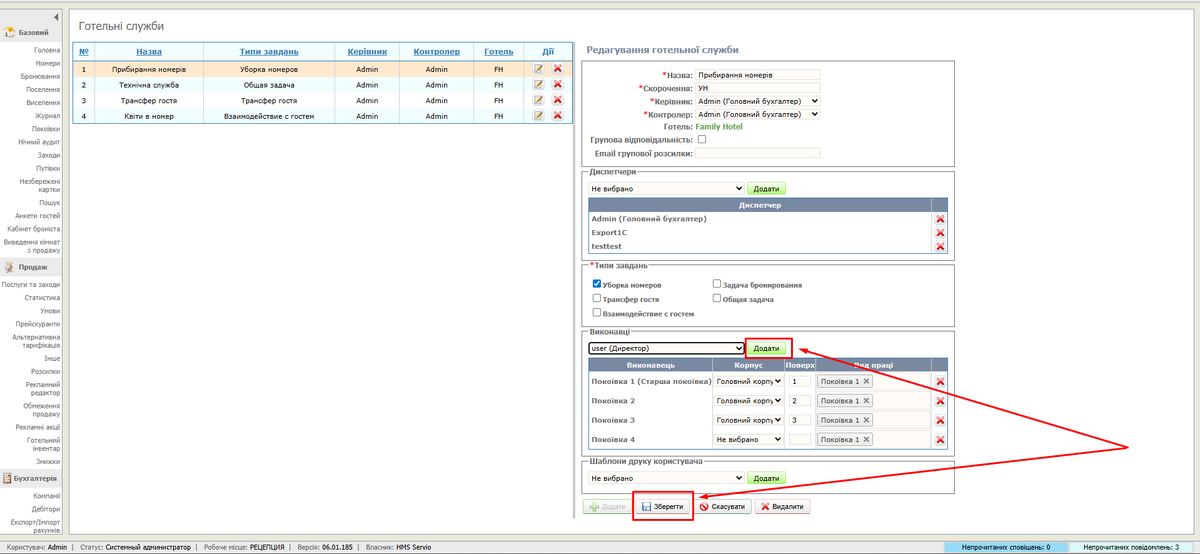Open the Корпус dropdown for Покоївка 4

(x=748, y=439)
